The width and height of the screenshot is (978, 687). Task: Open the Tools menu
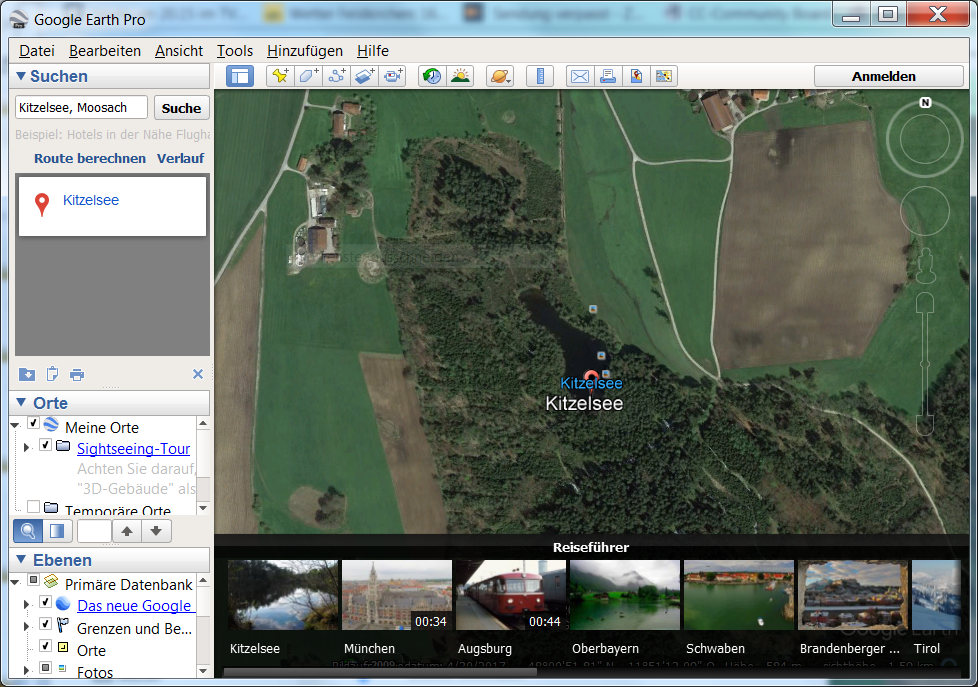tap(235, 51)
